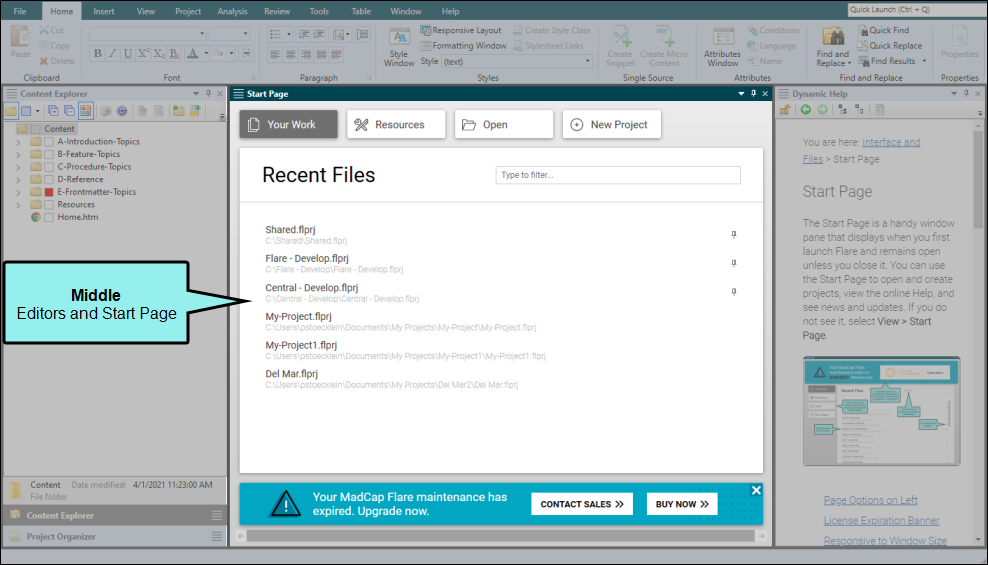988x565 pixels.
Task: Click the Italic formatting icon
Action: click(x=113, y=54)
